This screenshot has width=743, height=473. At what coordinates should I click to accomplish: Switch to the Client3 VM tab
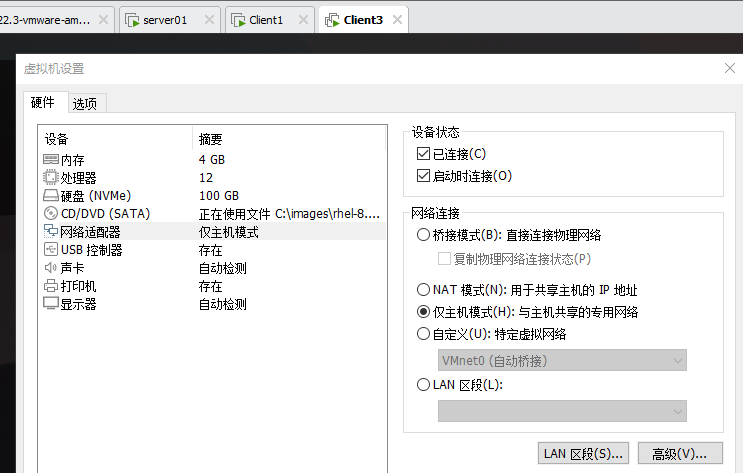click(x=363, y=20)
